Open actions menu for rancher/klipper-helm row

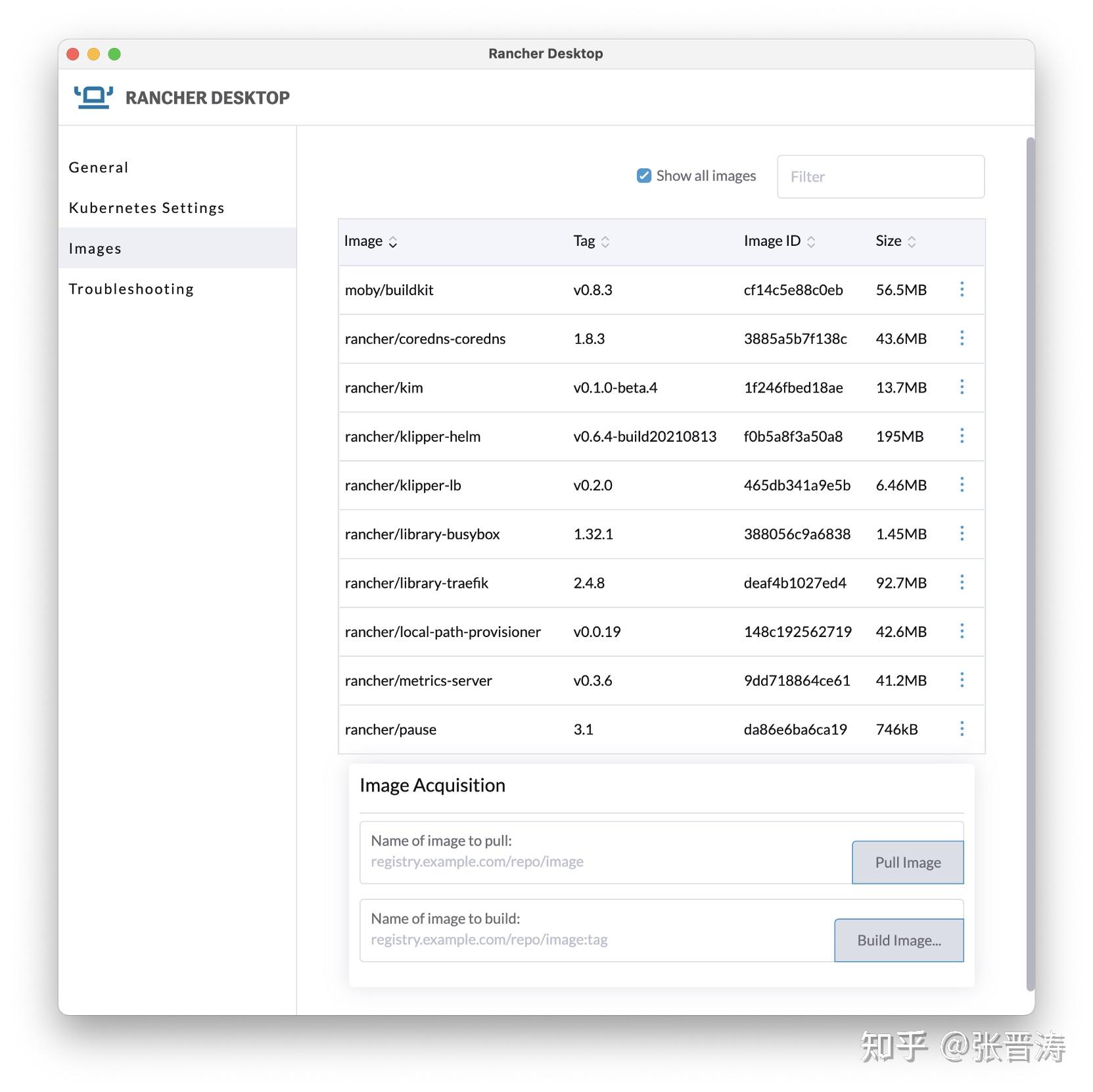[962, 436]
